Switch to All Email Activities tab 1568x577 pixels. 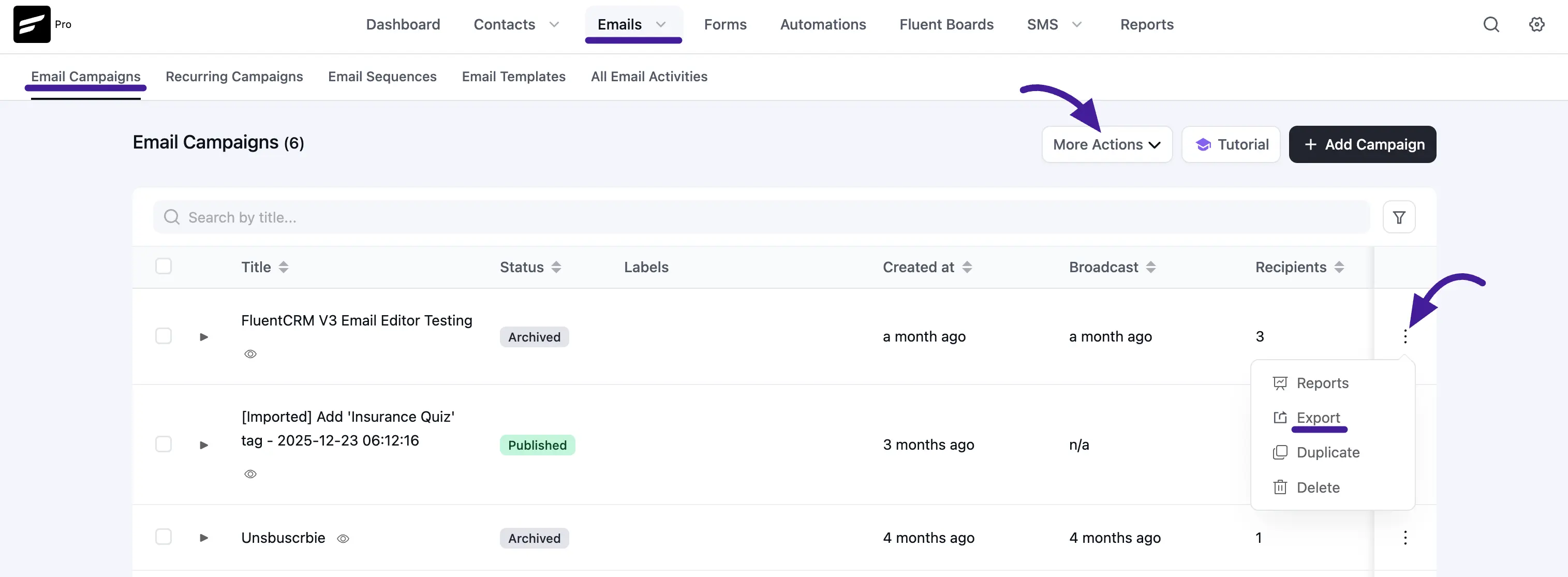[649, 77]
